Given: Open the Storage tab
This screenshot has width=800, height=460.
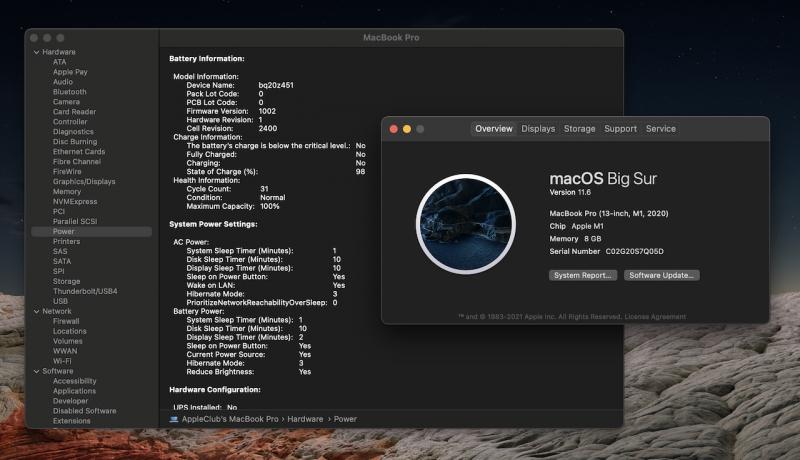Looking at the screenshot, I should pos(579,129).
